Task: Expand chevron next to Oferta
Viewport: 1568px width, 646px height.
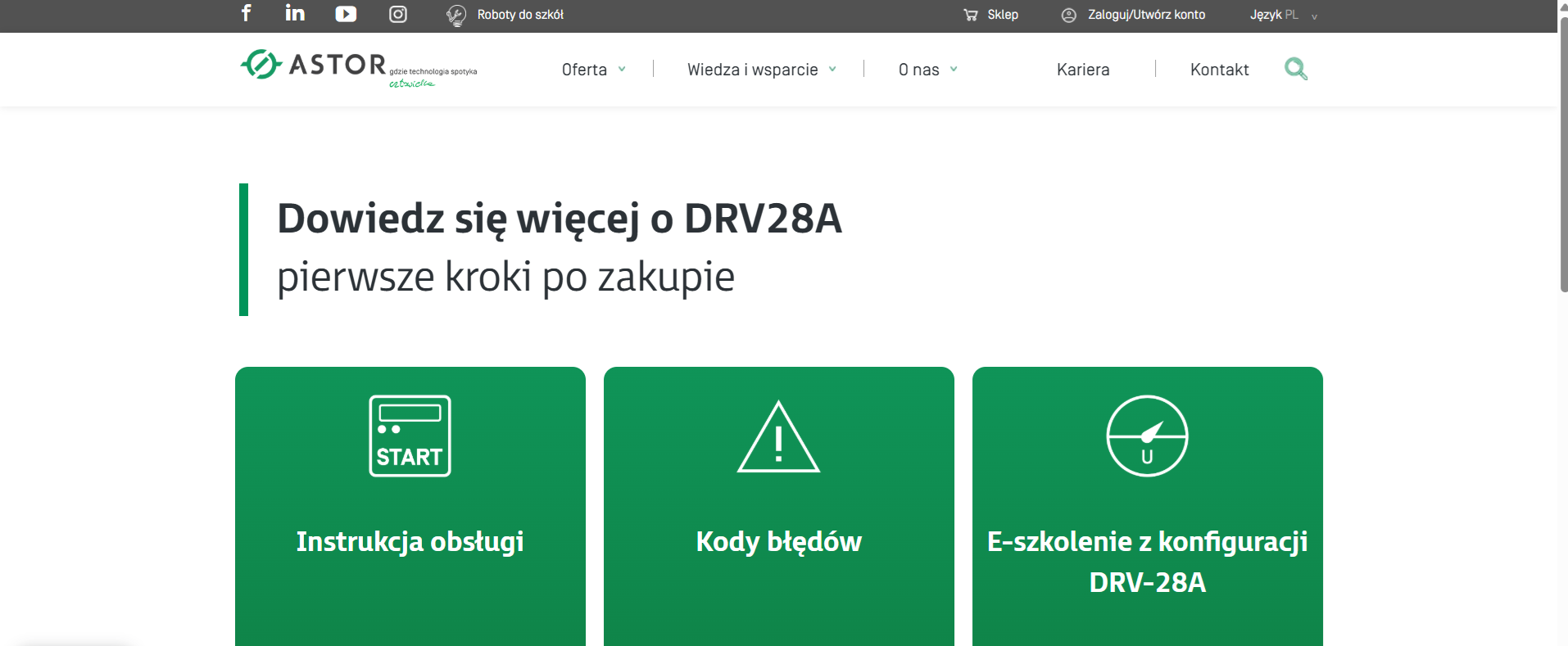Action: [x=622, y=70]
